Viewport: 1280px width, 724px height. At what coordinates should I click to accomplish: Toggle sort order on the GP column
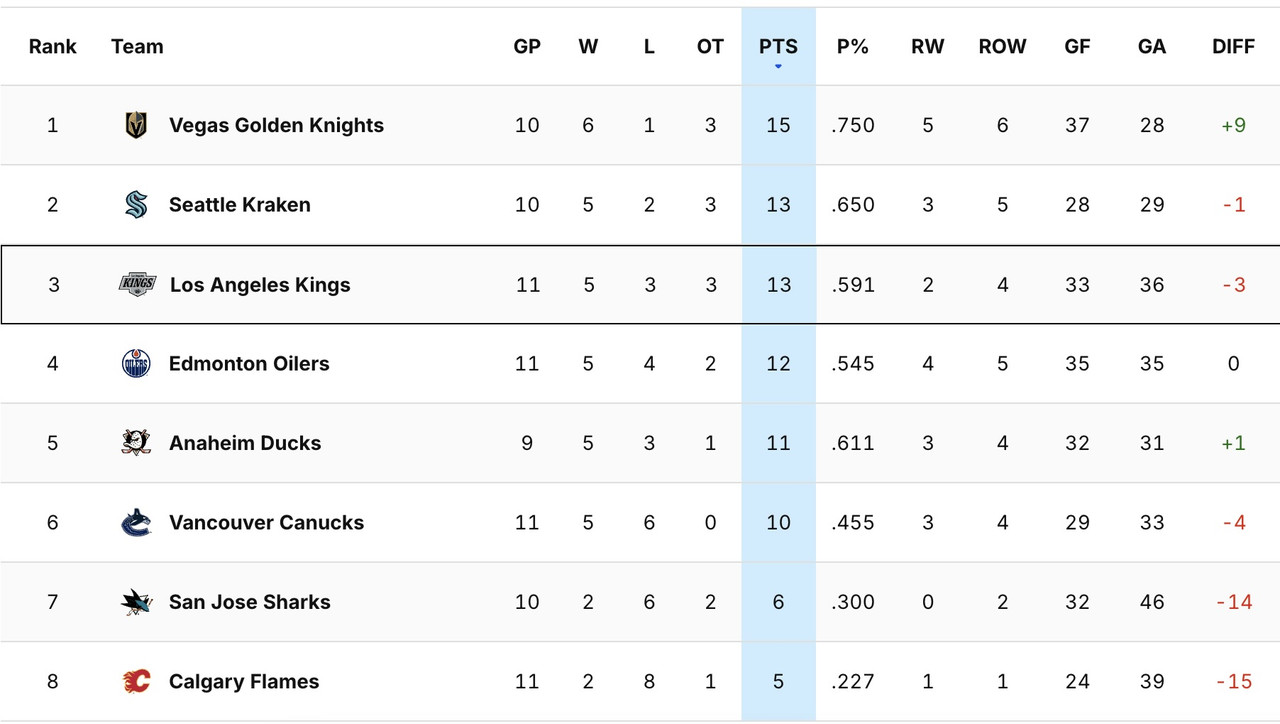[x=527, y=46]
